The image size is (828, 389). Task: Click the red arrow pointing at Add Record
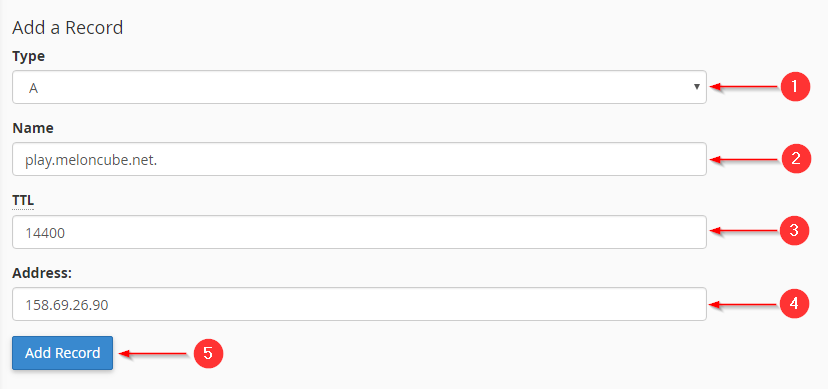coord(153,354)
